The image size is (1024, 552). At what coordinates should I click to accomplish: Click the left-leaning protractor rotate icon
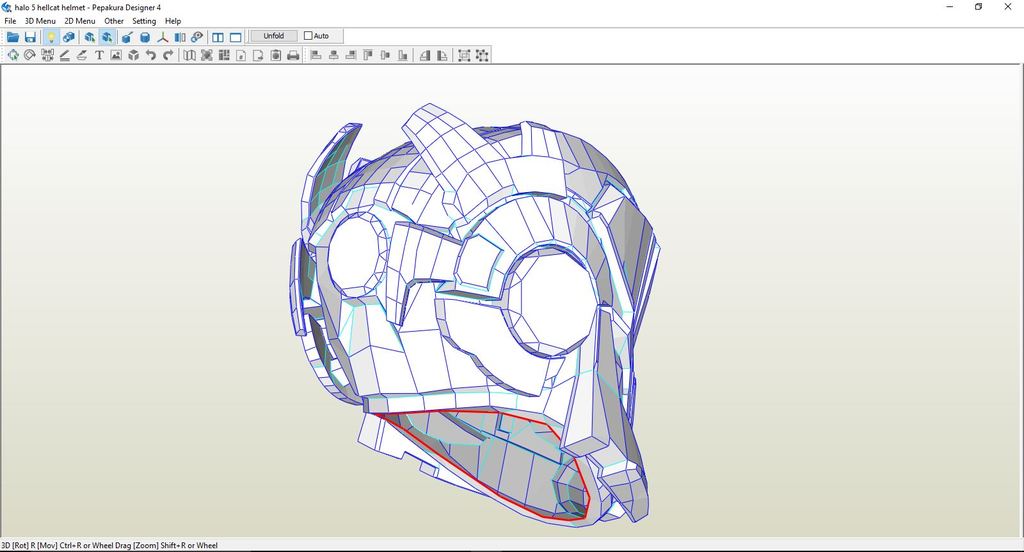[x=425, y=56]
